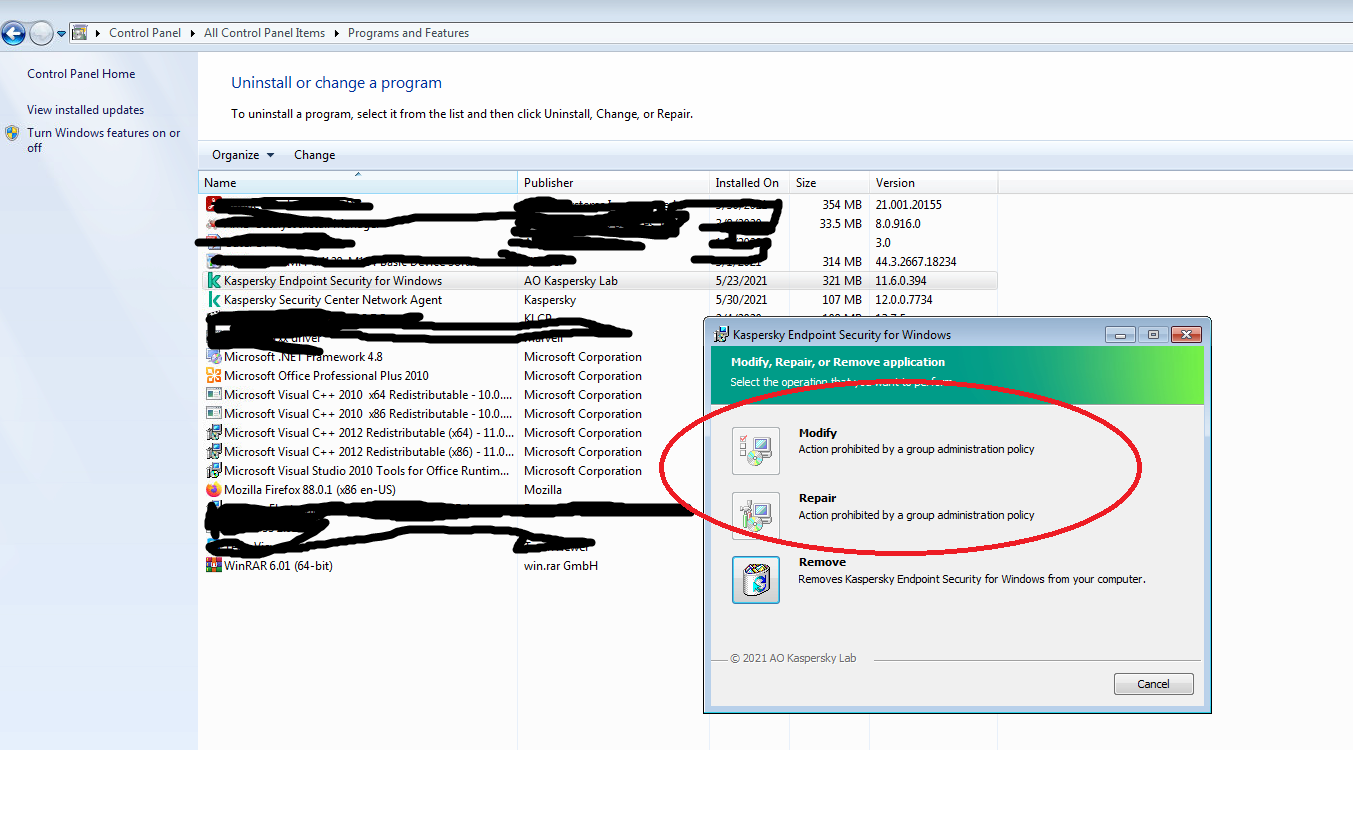Click the Change toolbar button
Viewport: 1353px width, 813px height.
click(314, 155)
